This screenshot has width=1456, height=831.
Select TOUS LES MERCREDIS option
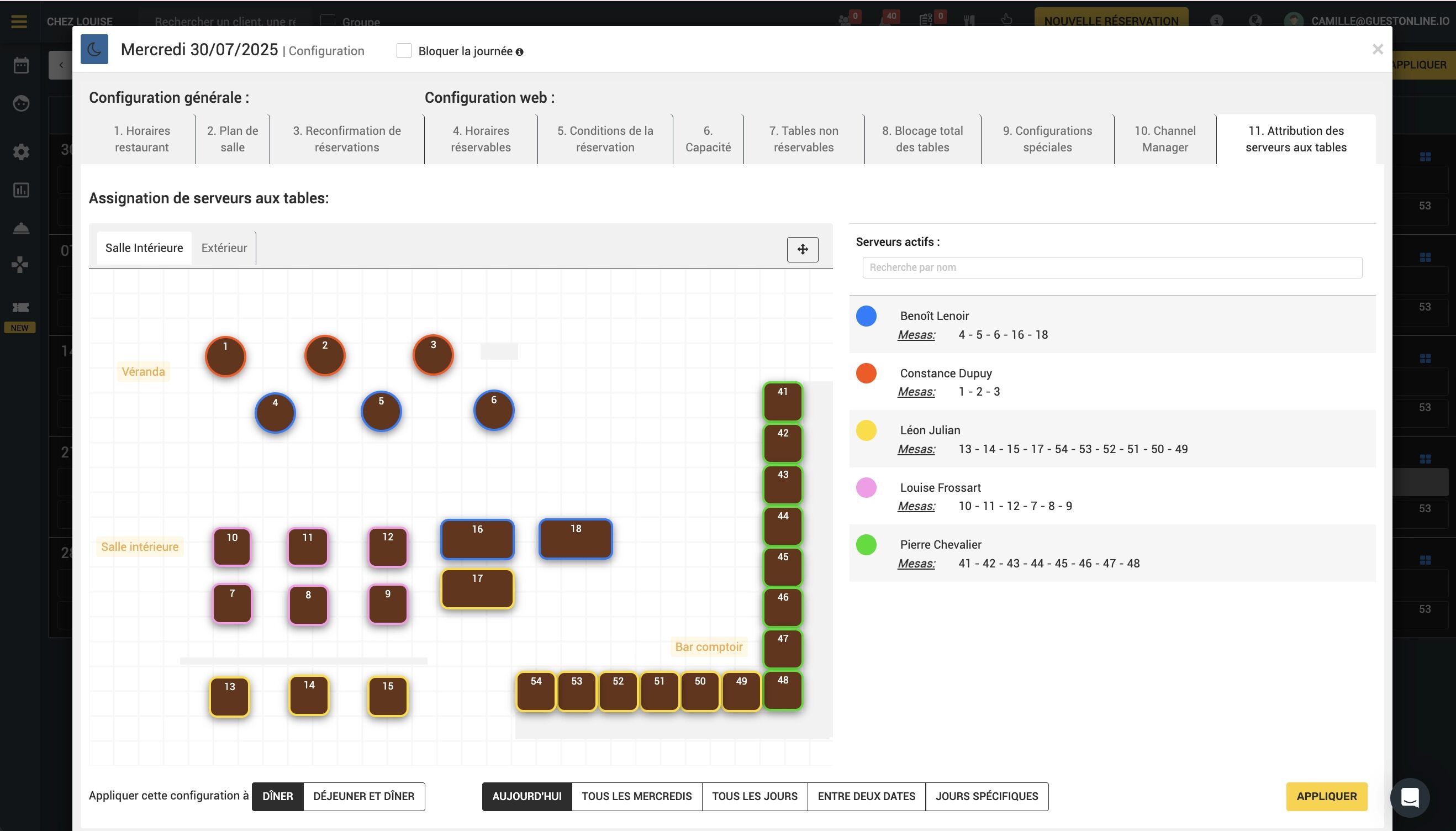pos(636,796)
